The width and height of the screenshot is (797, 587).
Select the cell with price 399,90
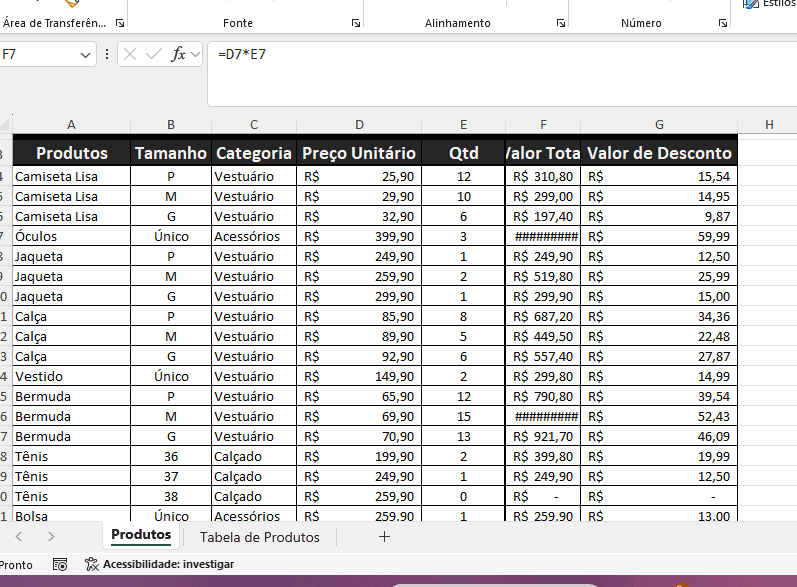359,236
